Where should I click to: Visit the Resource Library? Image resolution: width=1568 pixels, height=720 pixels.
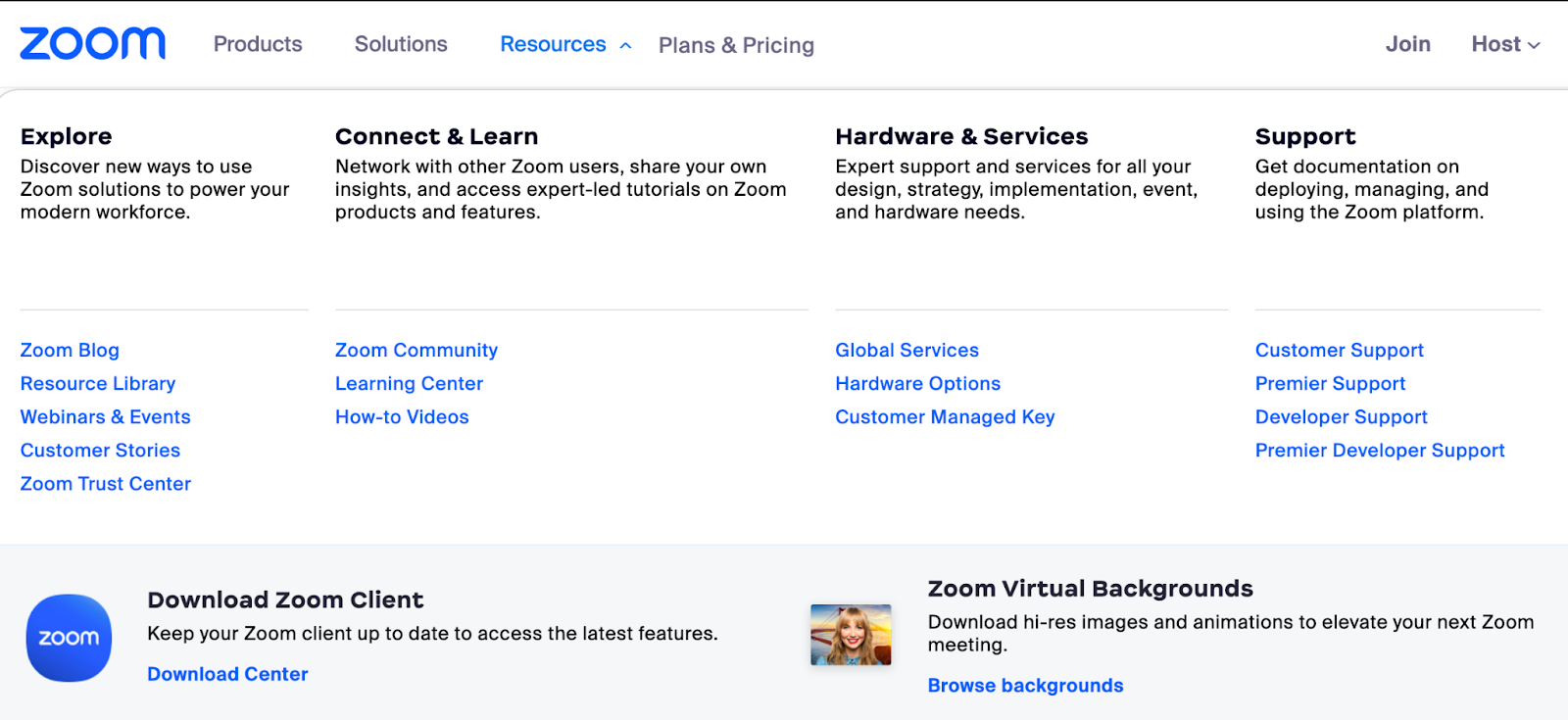[x=98, y=383]
